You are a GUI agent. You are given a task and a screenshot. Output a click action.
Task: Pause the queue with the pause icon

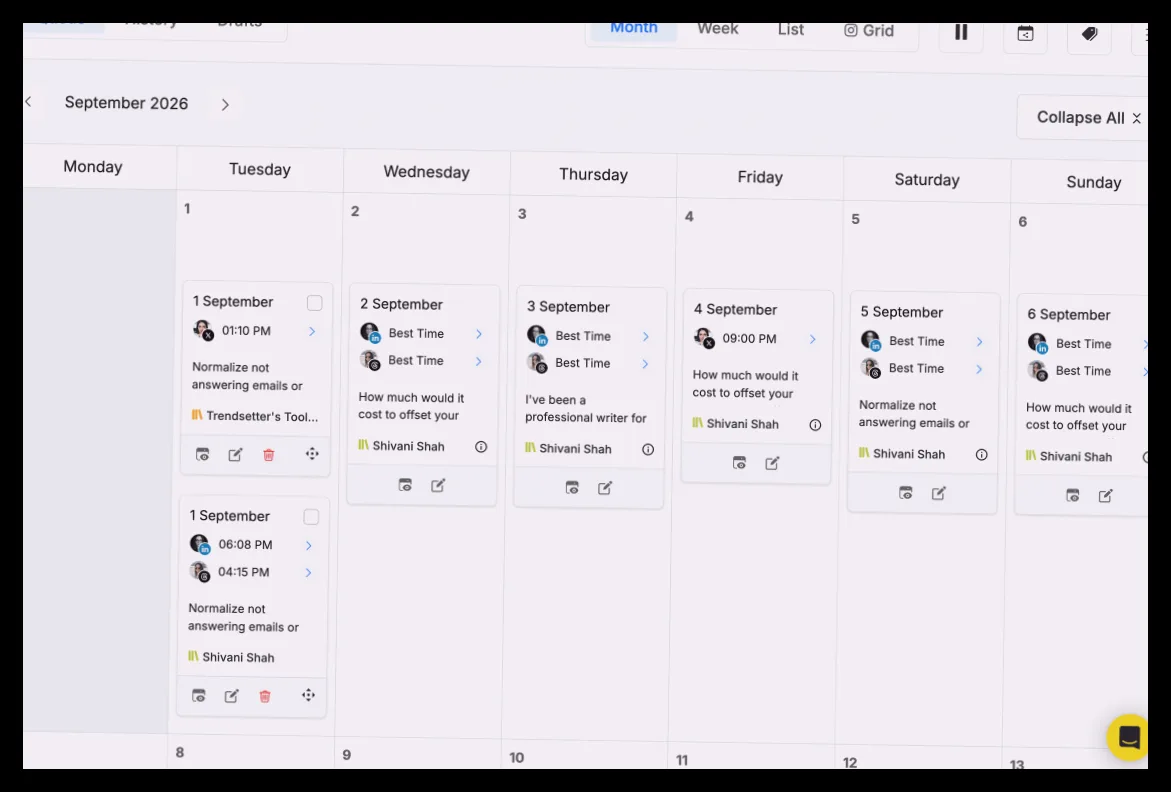tap(961, 32)
